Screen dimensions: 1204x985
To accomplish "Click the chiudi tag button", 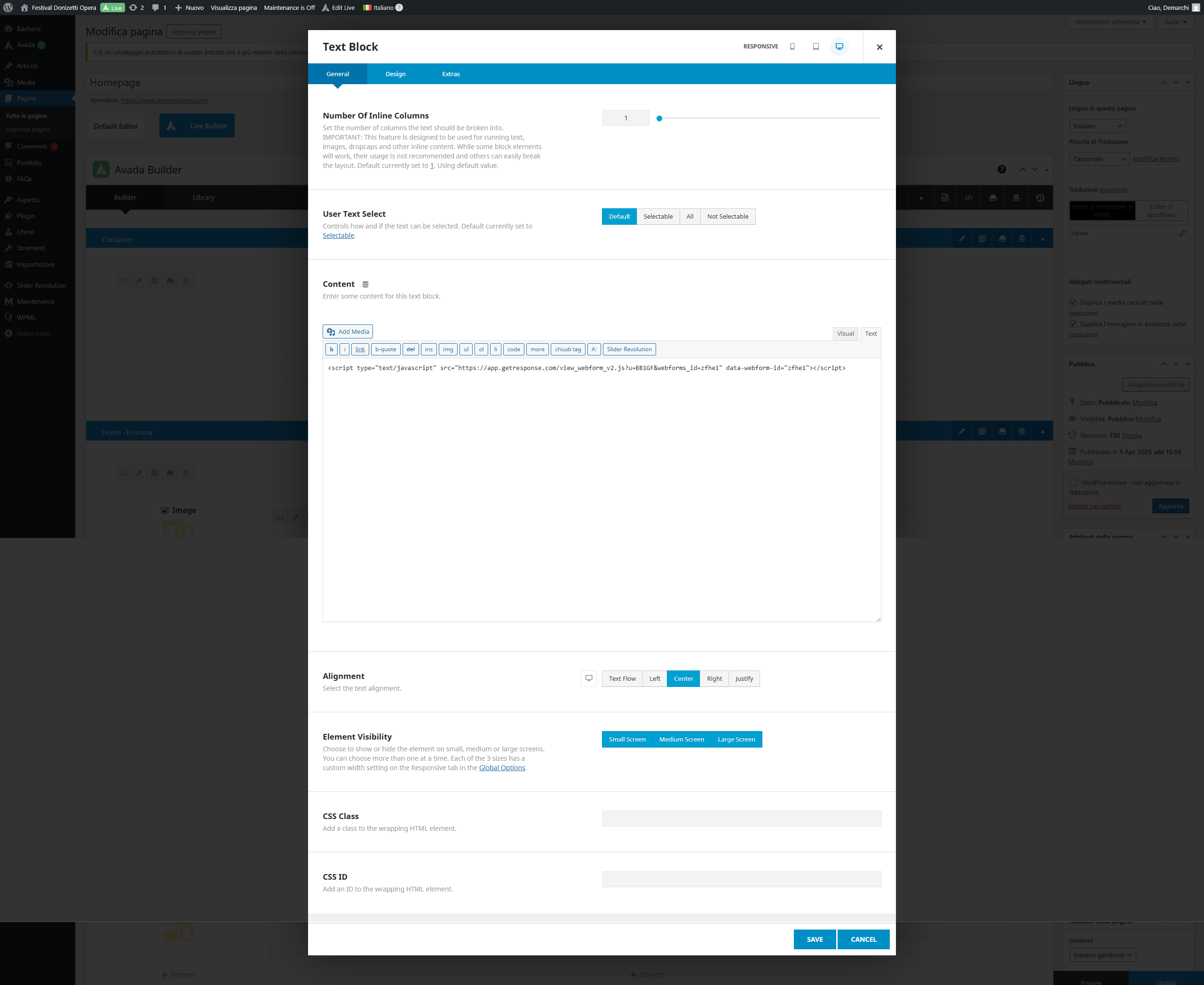I will [x=568, y=349].
